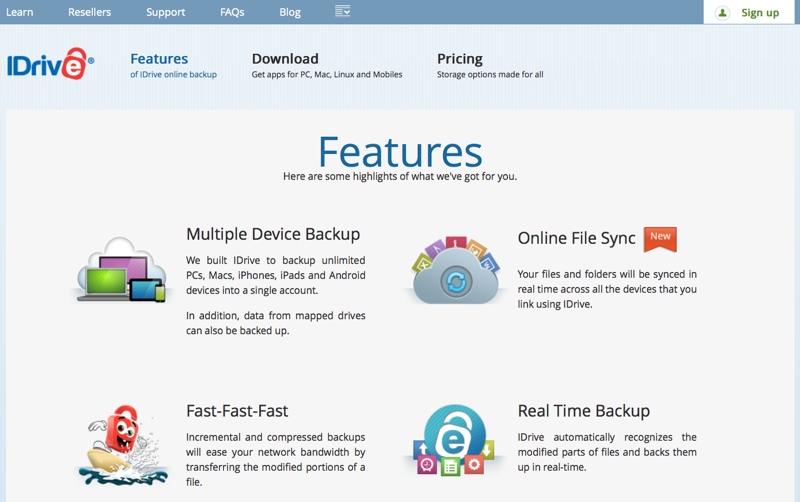The image size is (800, 502).
Task: Click the 'In addition, data from mapped drives' paragraph
Action: 276,323
